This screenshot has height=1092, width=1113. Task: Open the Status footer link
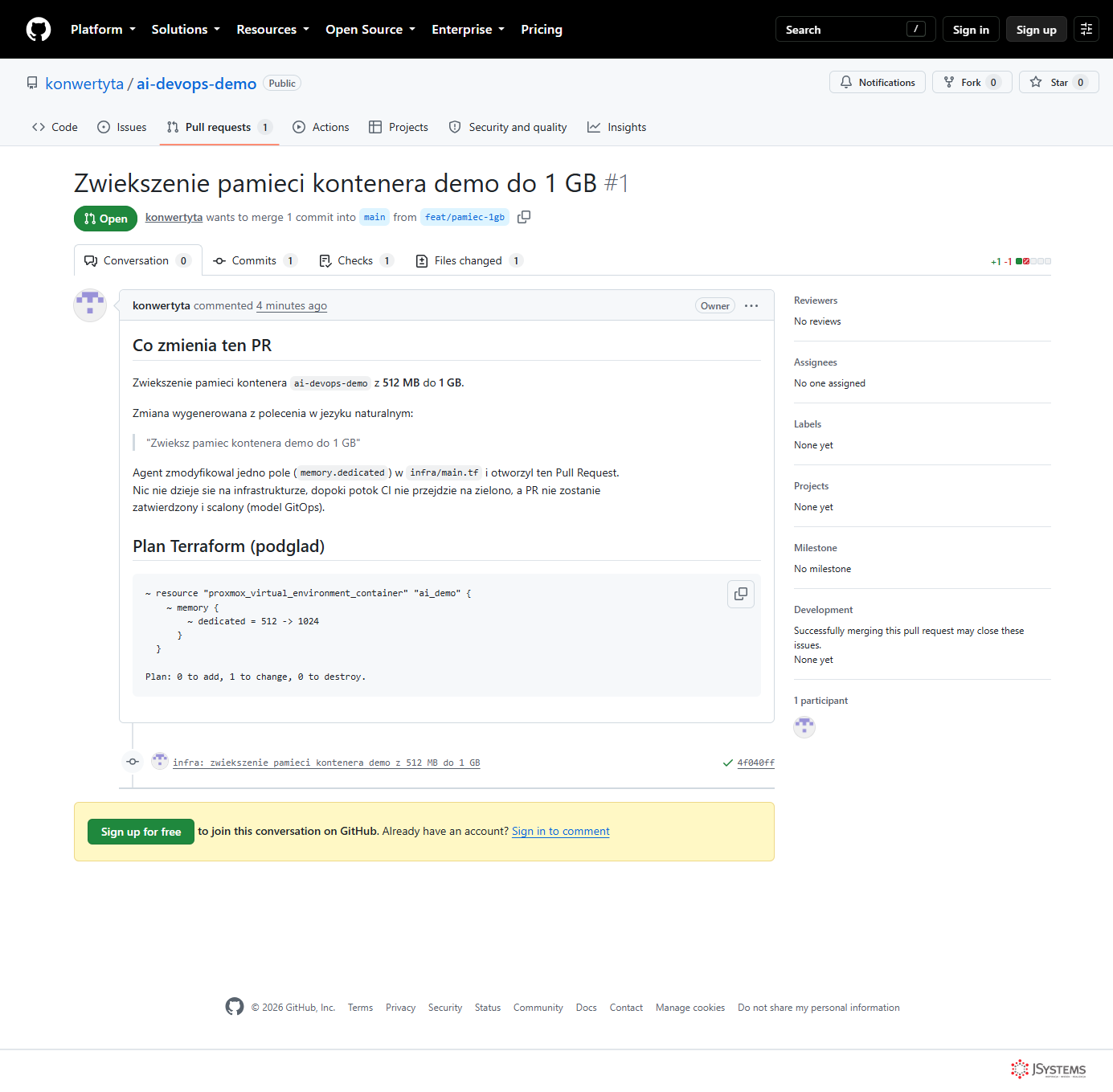coord(488,1008)
